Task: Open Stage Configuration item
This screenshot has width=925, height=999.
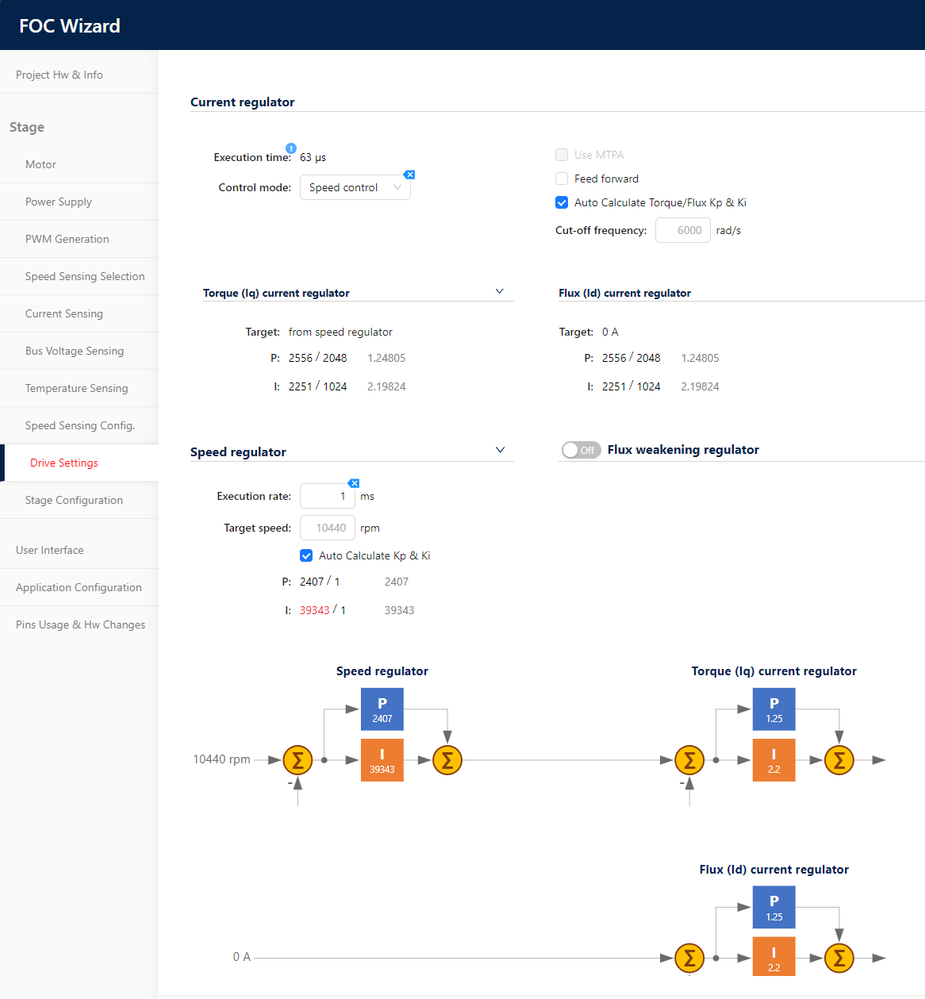Action: 74,500
